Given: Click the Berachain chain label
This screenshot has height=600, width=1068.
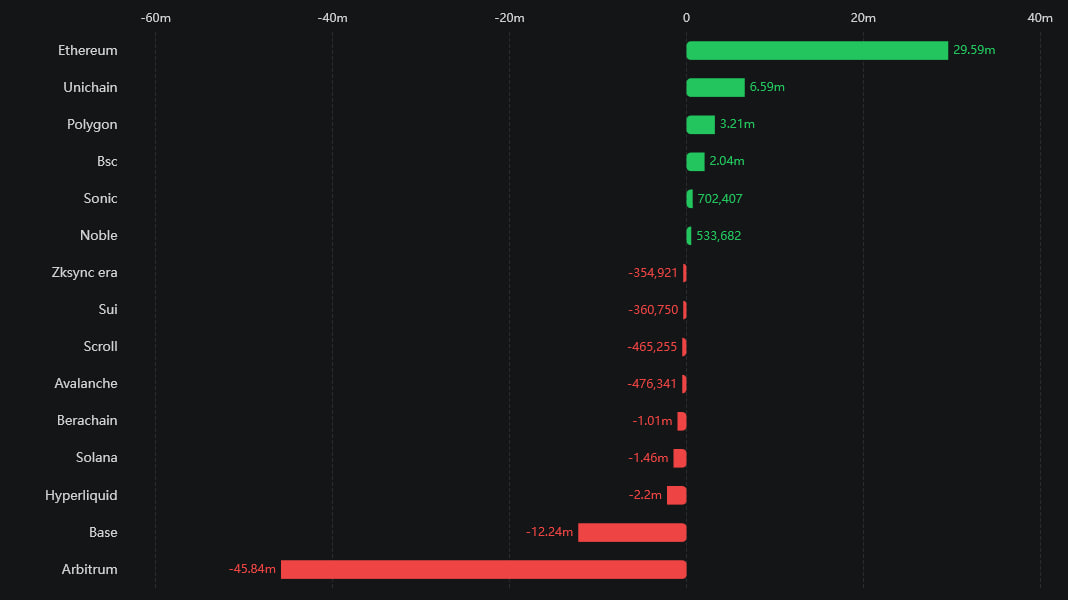Looking at the screenshot, I should (x=87, y=420).
